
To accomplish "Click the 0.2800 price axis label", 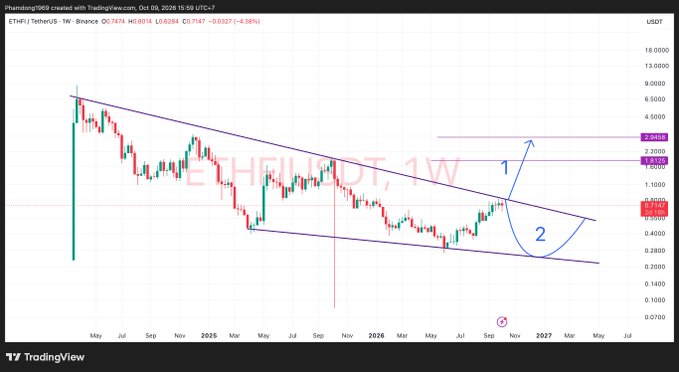I will [x=656, y=251].
